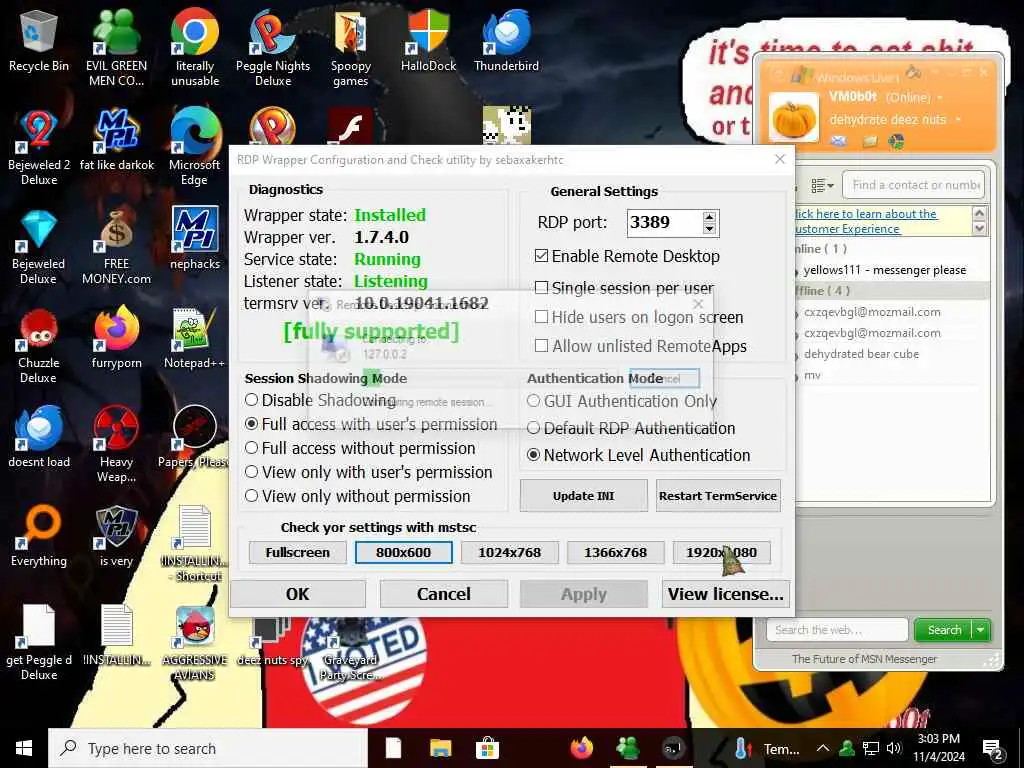
Task: Open the AGGRESSIVE AVIANS desktop icon
Action: [x=195, y=643]
